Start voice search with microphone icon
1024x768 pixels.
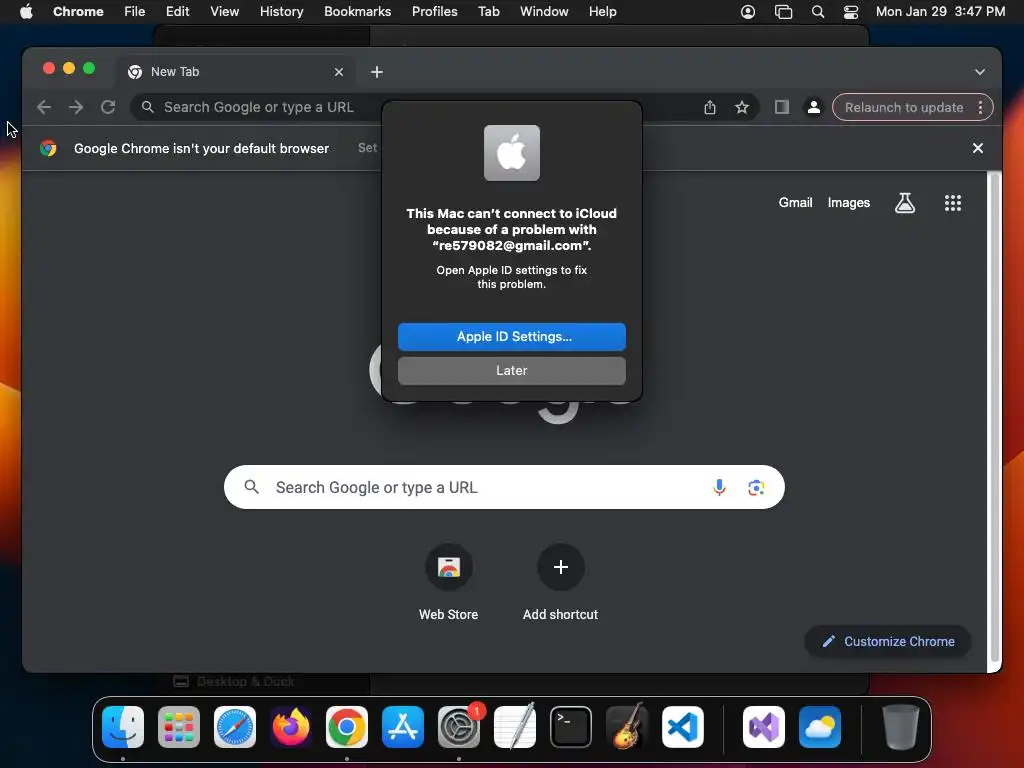[719, 487]
